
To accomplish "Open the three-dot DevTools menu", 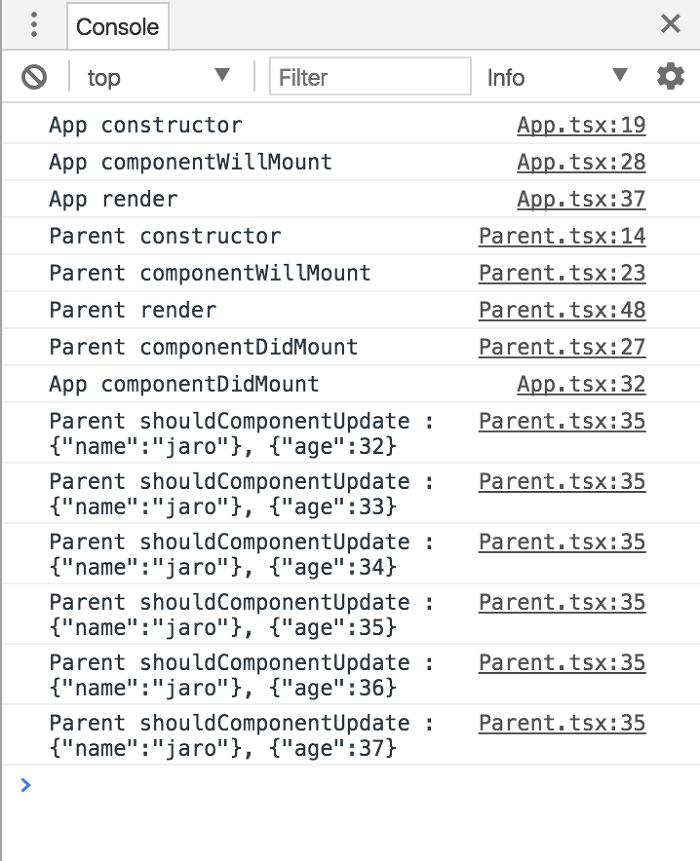I will [x=34, y=25].
